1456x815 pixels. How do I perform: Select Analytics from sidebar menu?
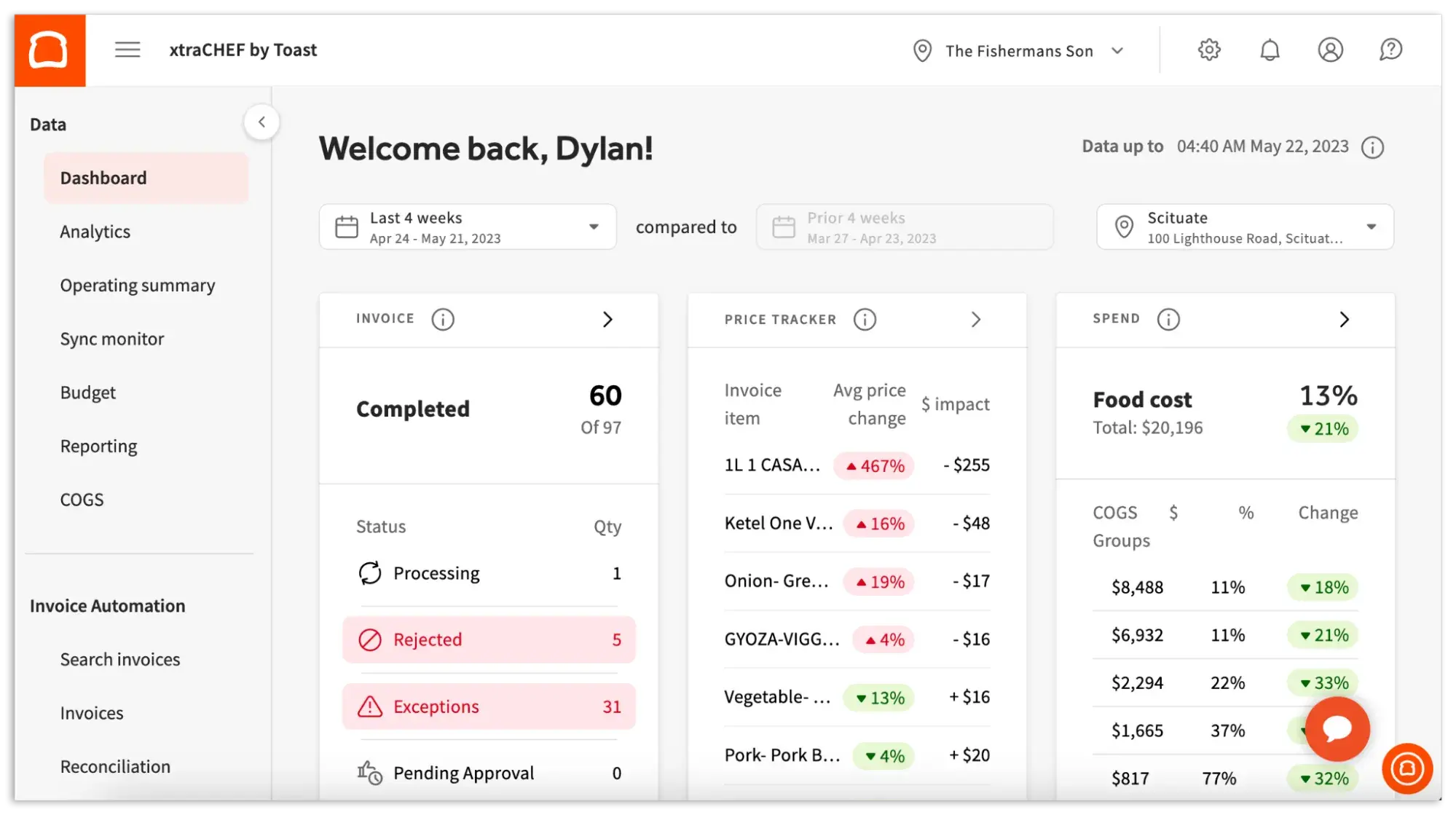click(x=95, y=231)
